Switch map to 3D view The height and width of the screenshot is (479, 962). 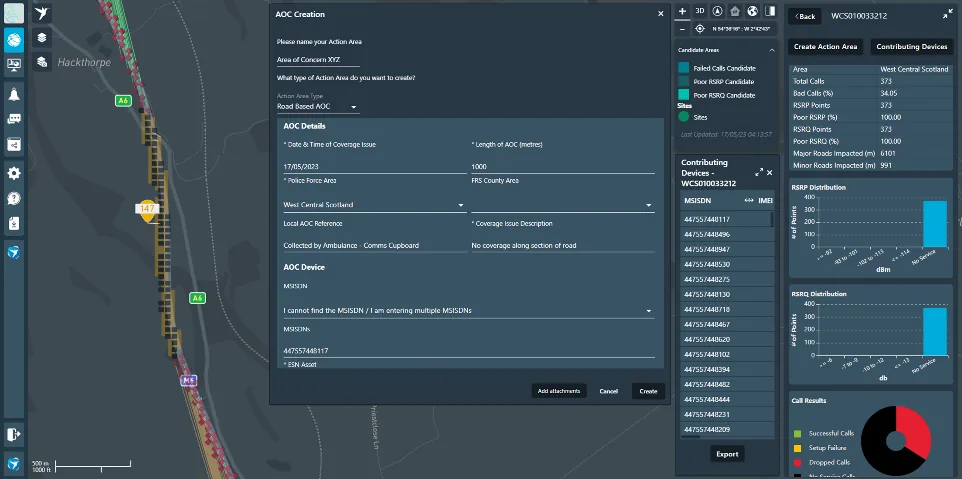(x=700, y=11)
